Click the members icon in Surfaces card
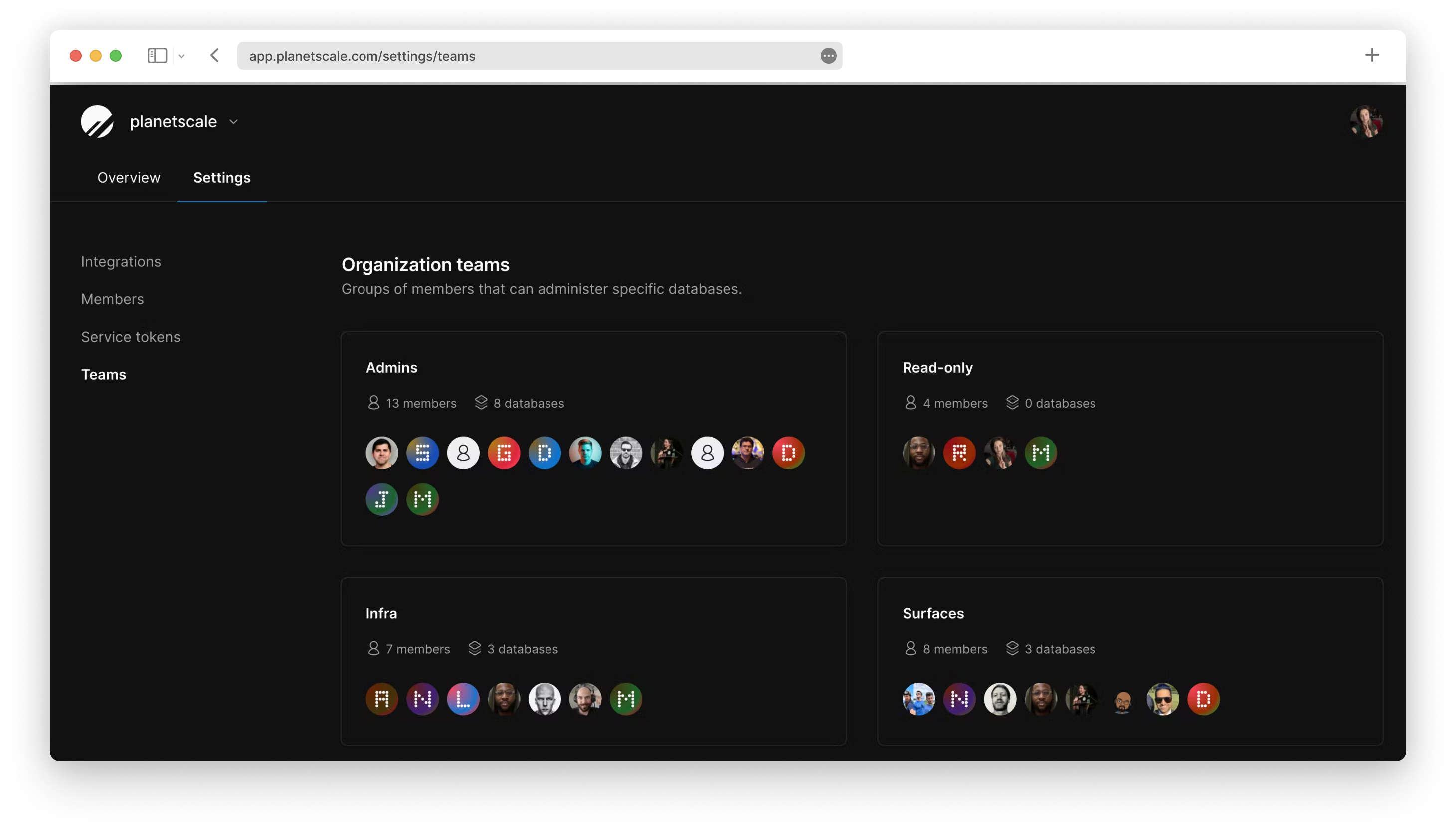The height and width of the screenshot is (831, 1456). click(x=910, y=648)
